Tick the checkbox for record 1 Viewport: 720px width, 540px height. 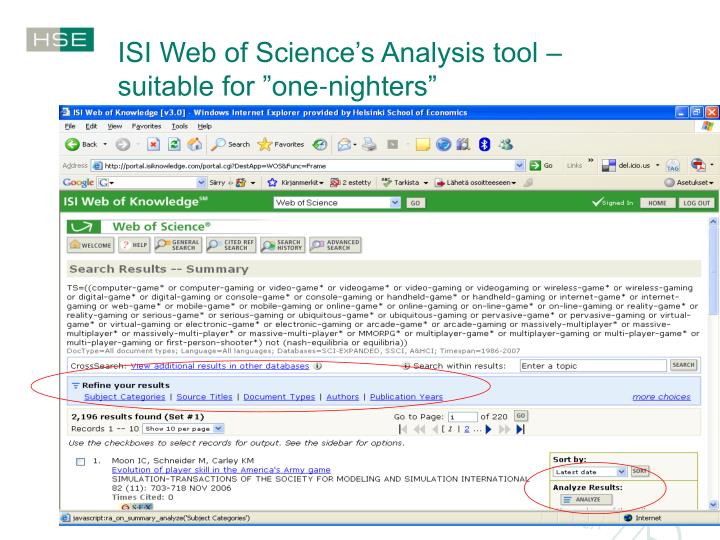[80, 461]
